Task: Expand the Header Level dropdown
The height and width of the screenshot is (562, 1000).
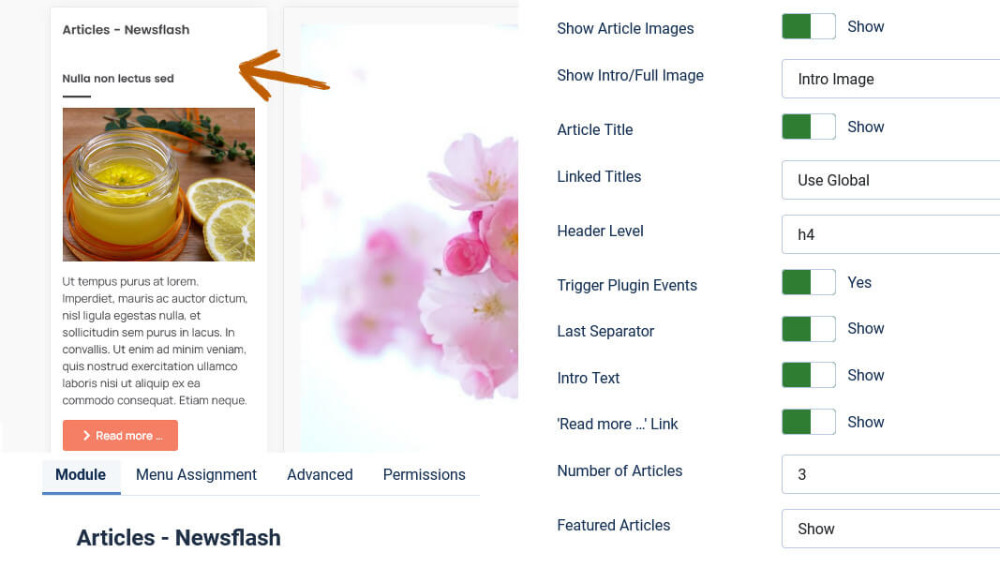Action: pos(891,234)
